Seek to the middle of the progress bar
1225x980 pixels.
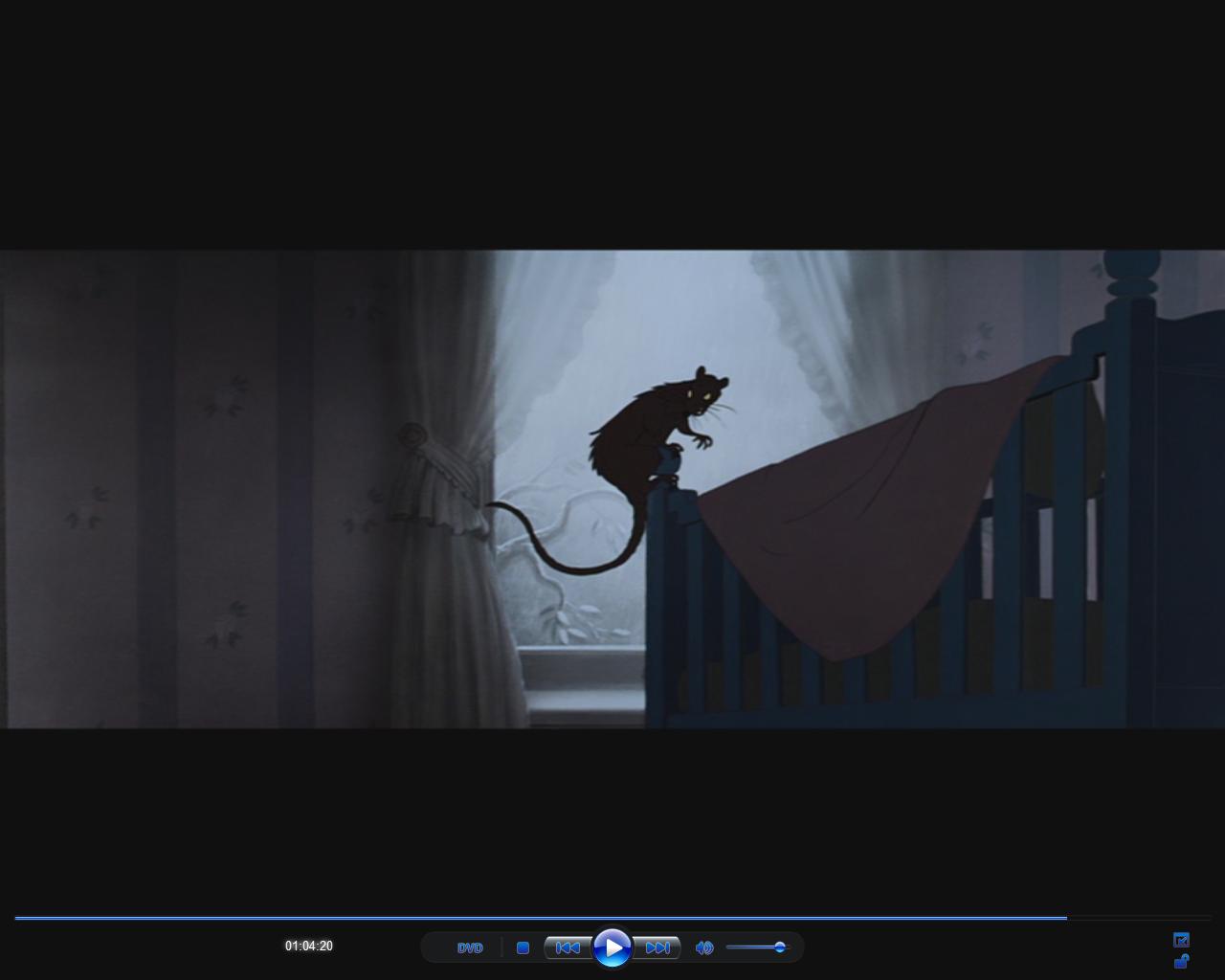click(x=612, y=918)
